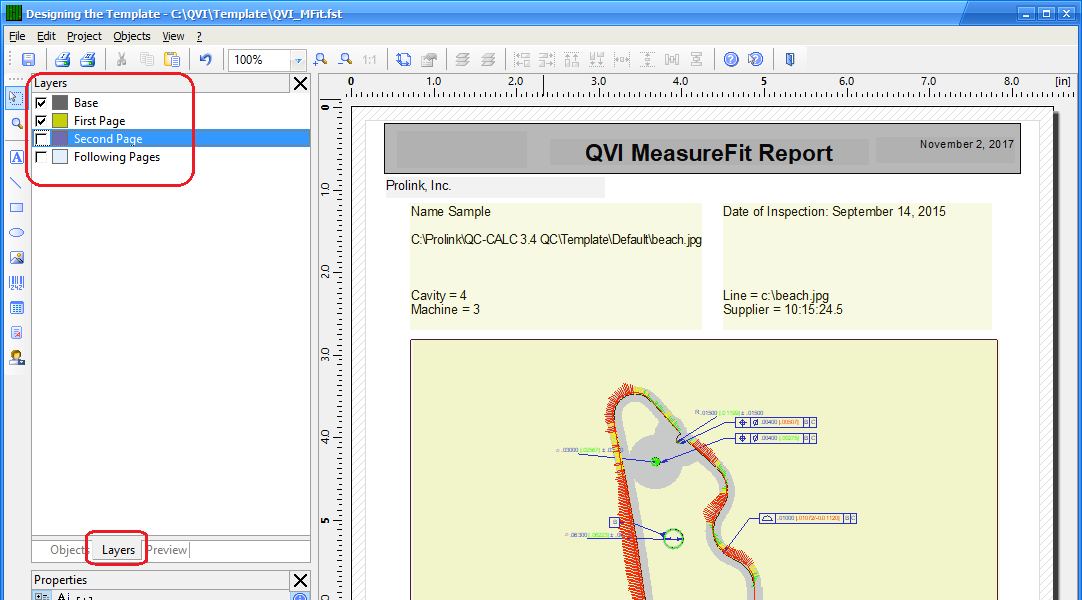The width and height of the screenshot is (1082, 600).
Task: Send object to back using second stack icon
Action: 488,60
